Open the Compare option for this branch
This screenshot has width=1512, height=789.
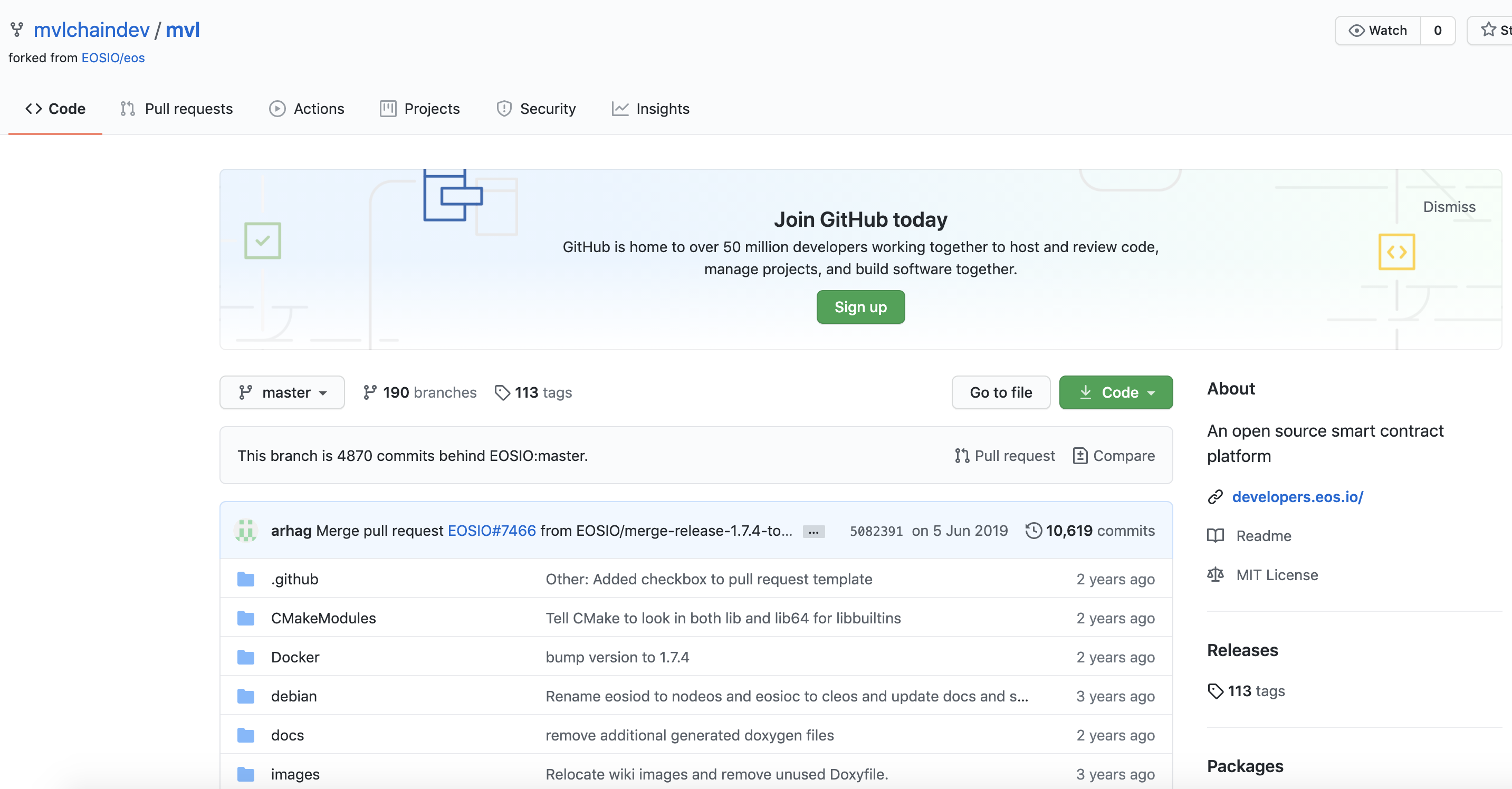[1114, 456]
